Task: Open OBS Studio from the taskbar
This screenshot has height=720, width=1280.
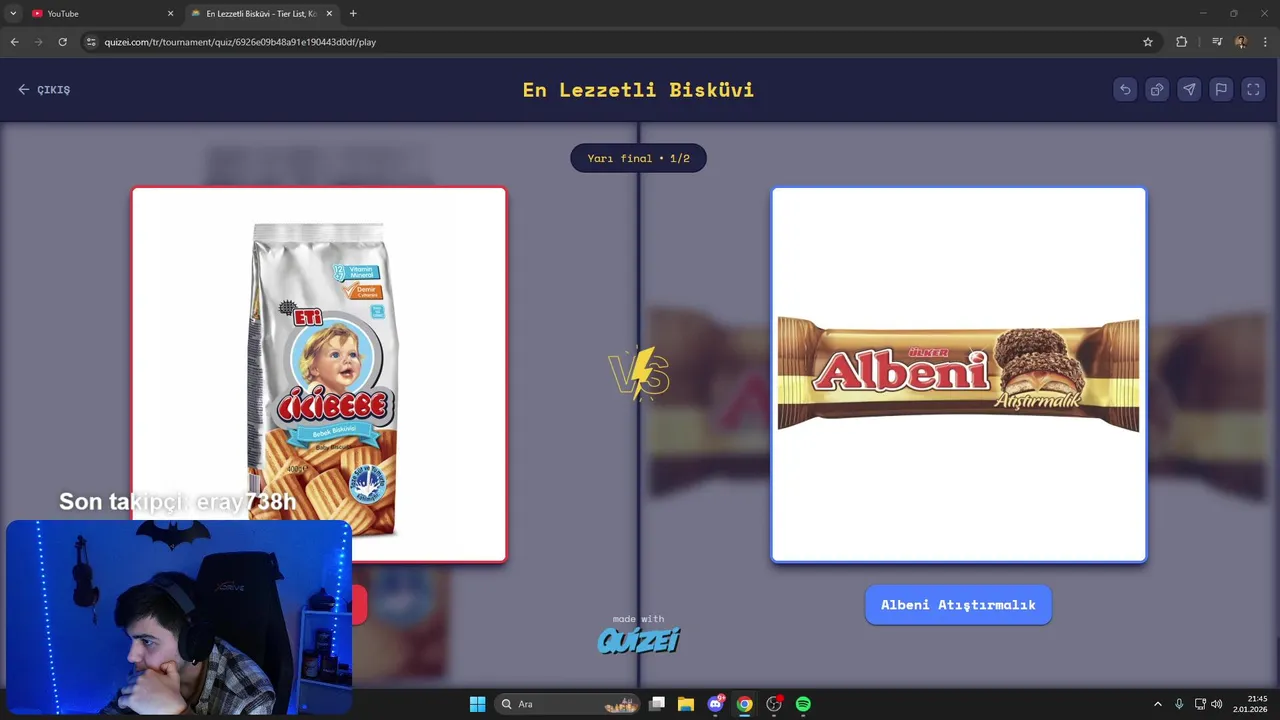Action: [x=774, y=704]
